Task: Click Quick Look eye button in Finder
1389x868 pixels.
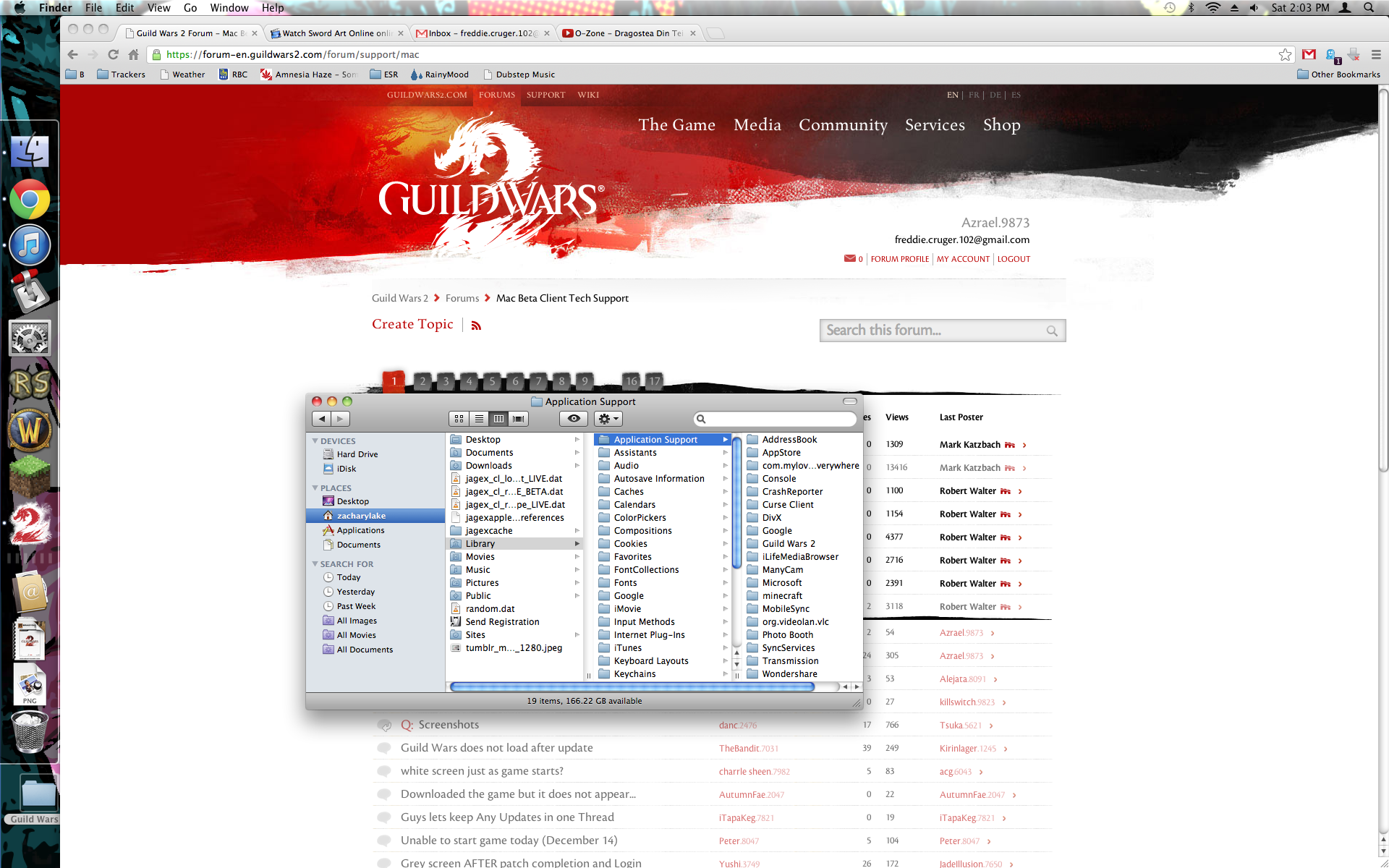Action: coord(574,419)
